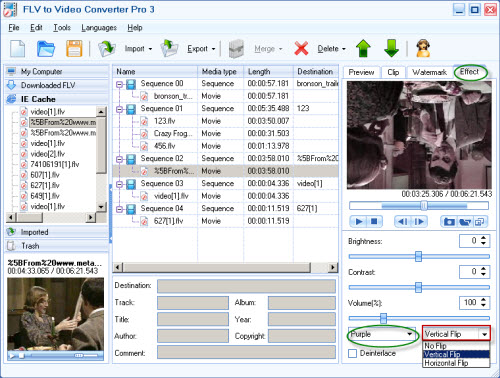Click the Destination input field
This screenshot has width=500, height=378.
[x=246, y=286]
